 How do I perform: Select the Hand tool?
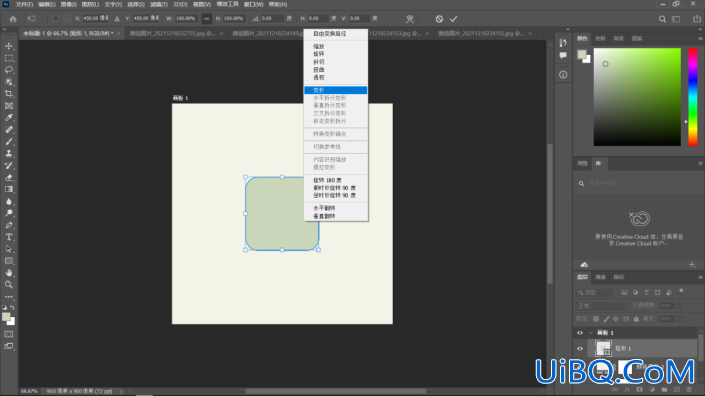[x=9, y=273]
